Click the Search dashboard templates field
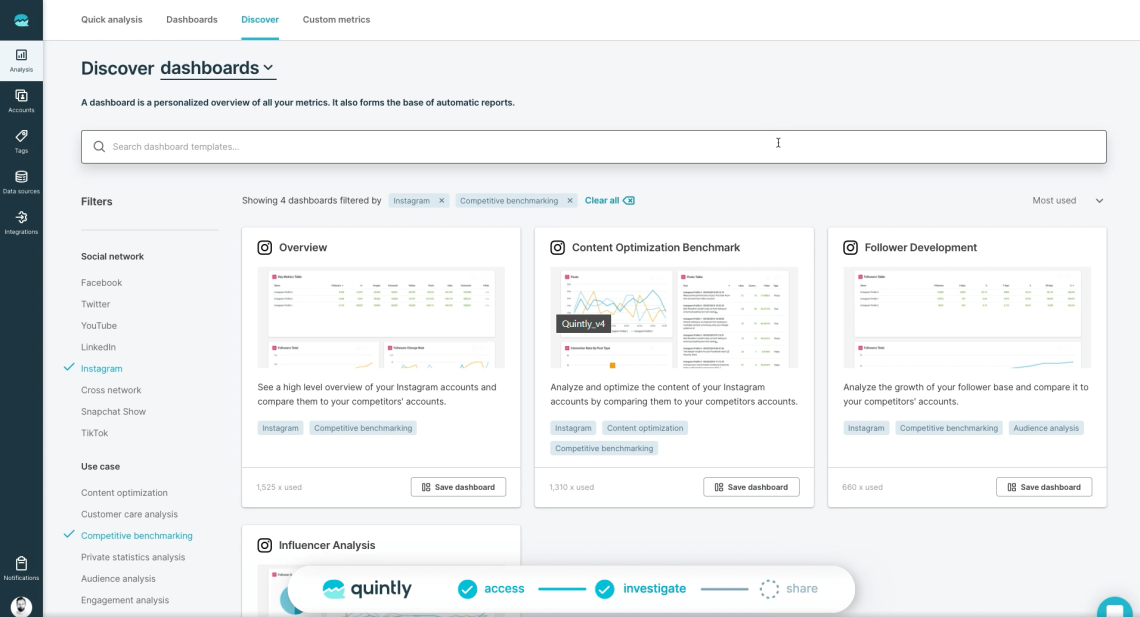This screenshot has height=617, width=1140. [x=593, y=147]
